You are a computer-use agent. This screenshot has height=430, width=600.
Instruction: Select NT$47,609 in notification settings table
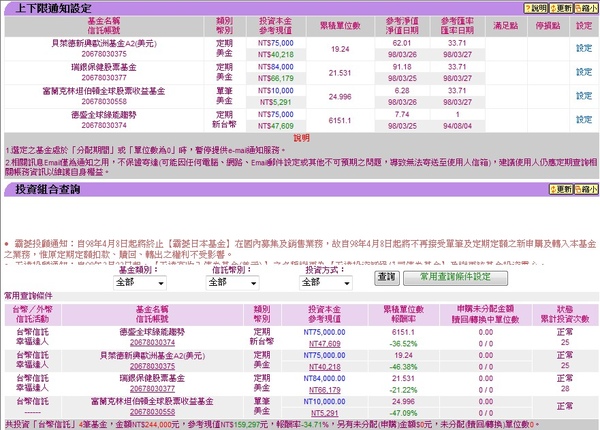pyautogui.click(x=276, y=126)
